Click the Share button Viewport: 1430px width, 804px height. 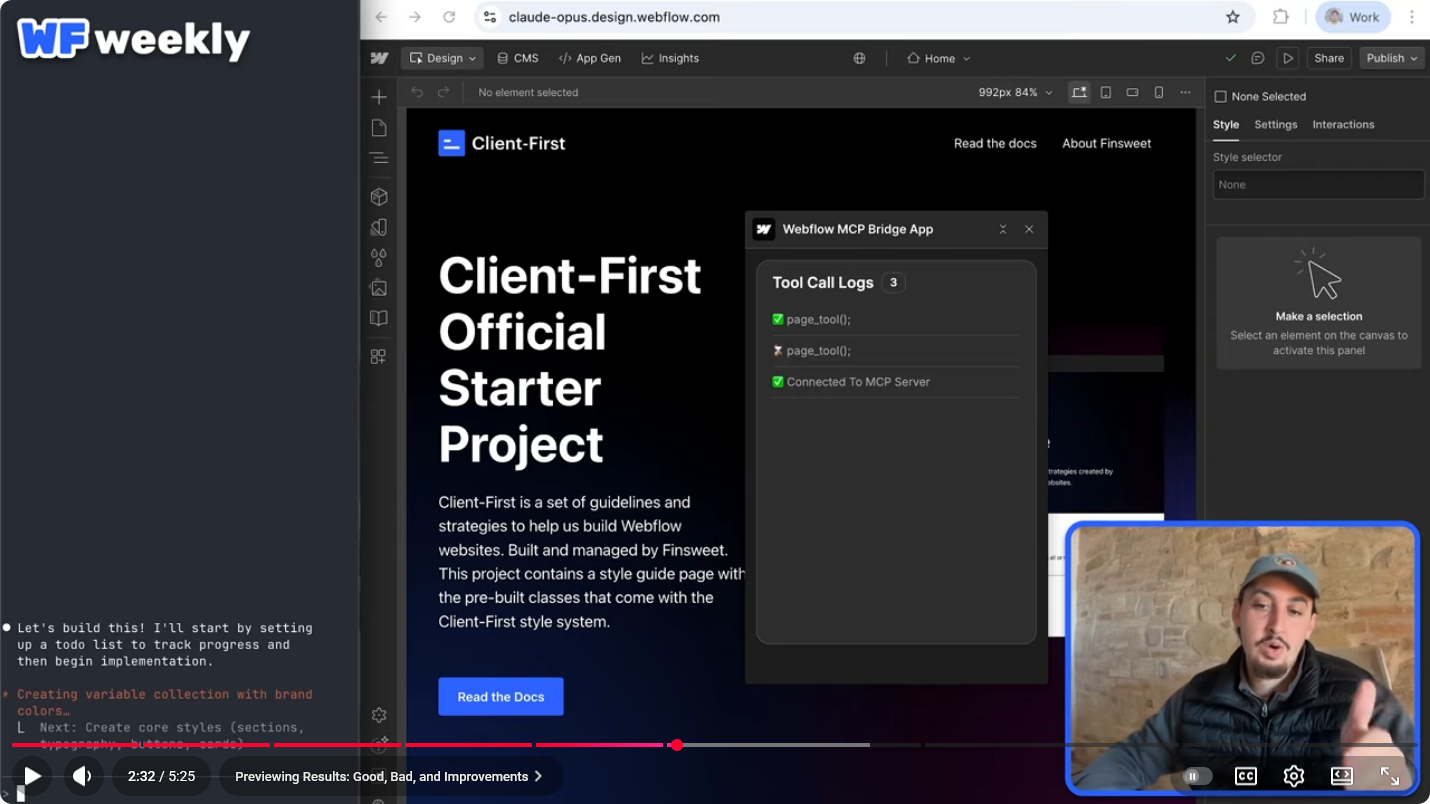[x=1329, y=58]
